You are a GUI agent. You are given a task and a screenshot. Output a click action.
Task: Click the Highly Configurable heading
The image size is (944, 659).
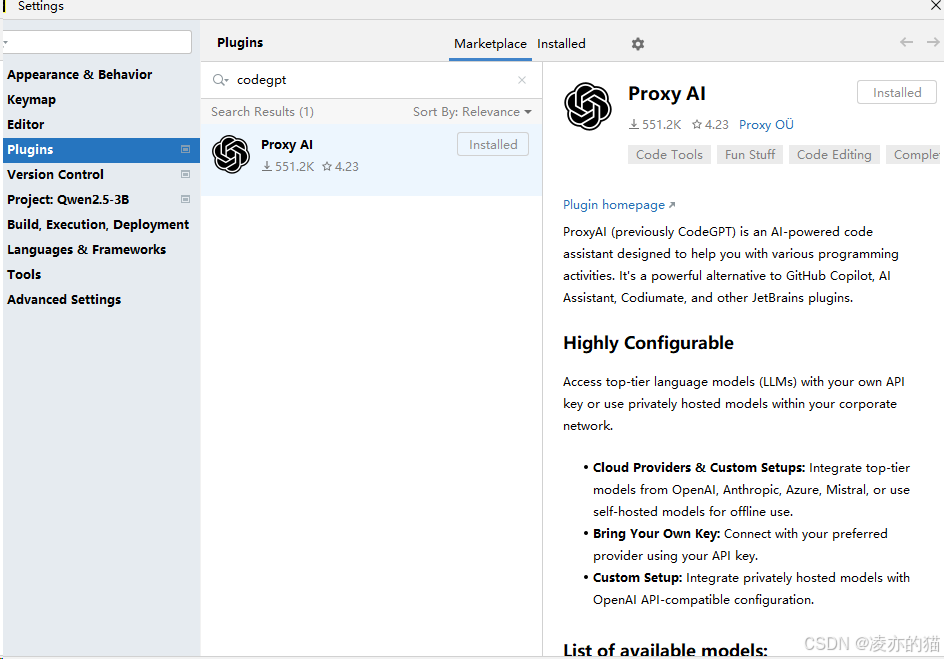[x=648, y=343]
